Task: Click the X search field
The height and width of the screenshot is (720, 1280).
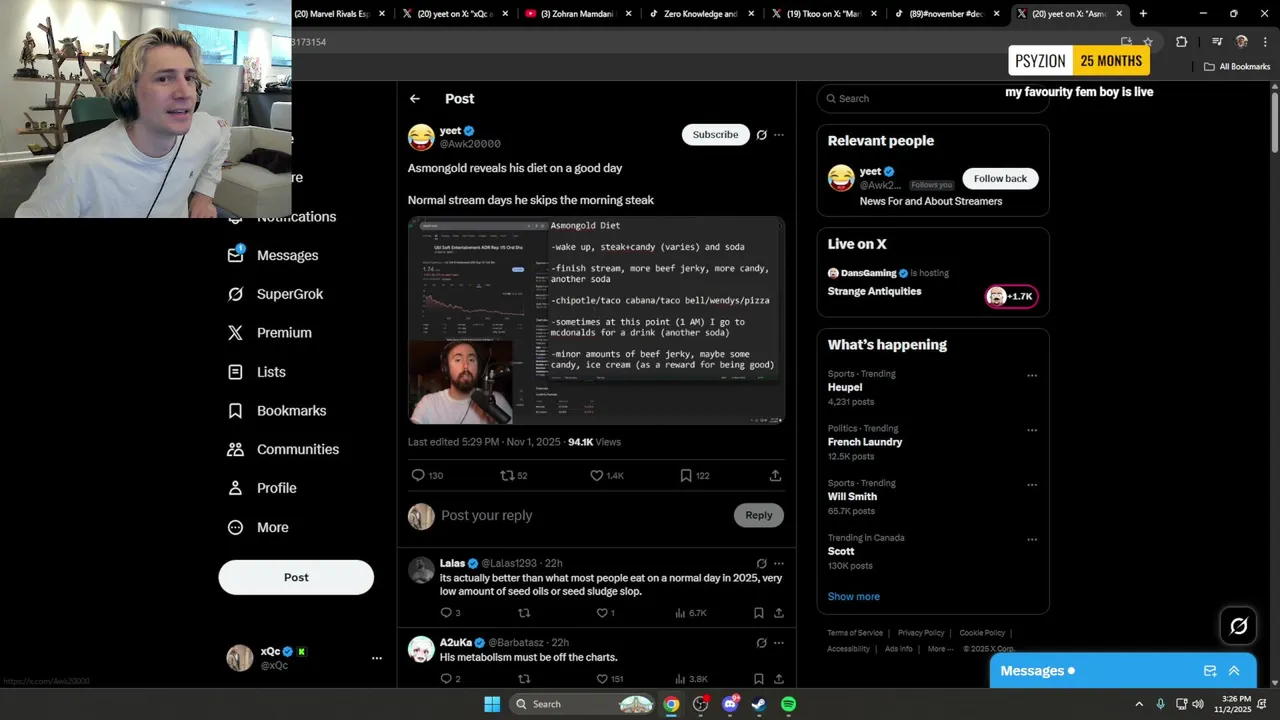Action: [x=932, y=99]
